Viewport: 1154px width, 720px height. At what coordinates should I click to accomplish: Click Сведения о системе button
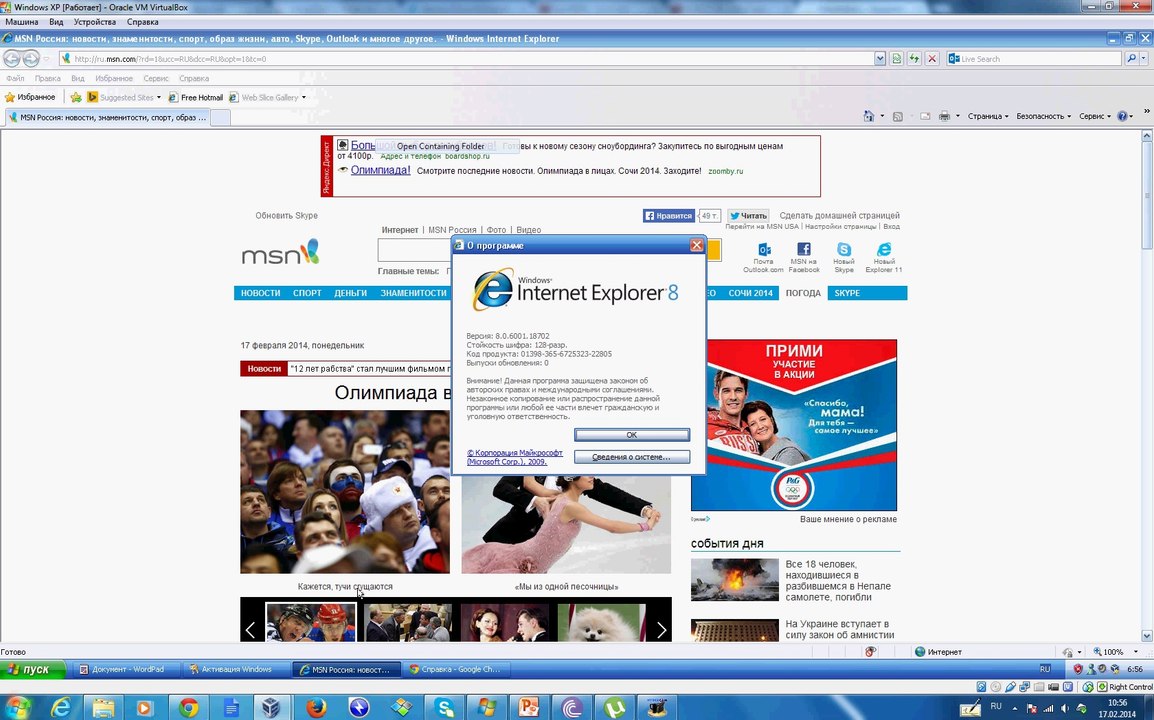[631, 457]
